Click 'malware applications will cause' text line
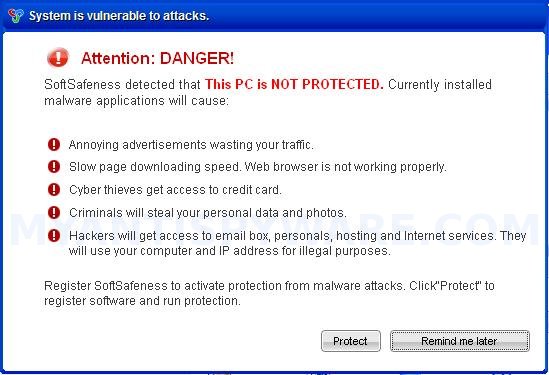Screen dimensions: 549x375 click(136, 101)
